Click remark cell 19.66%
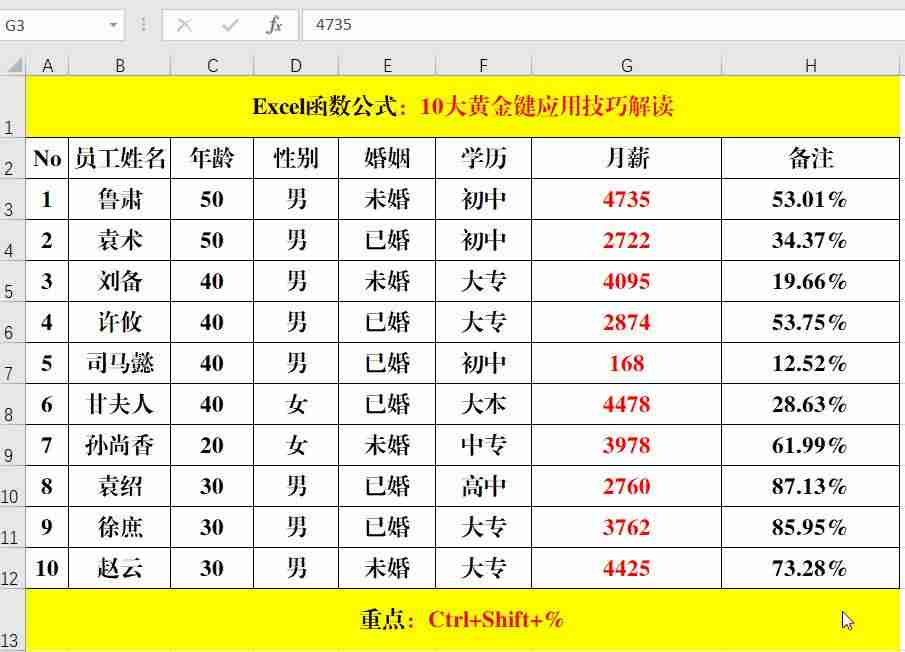The height and width of the screenshot is (652, 905). click(x=810, y=281)
